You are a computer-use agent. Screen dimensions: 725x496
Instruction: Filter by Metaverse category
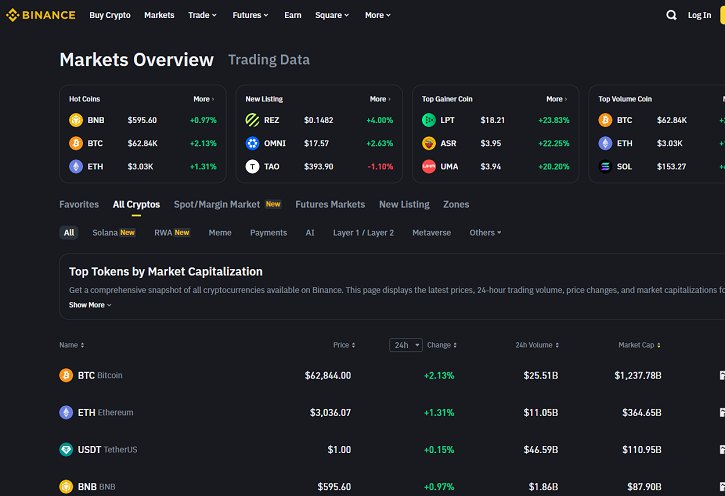[431, 233]
